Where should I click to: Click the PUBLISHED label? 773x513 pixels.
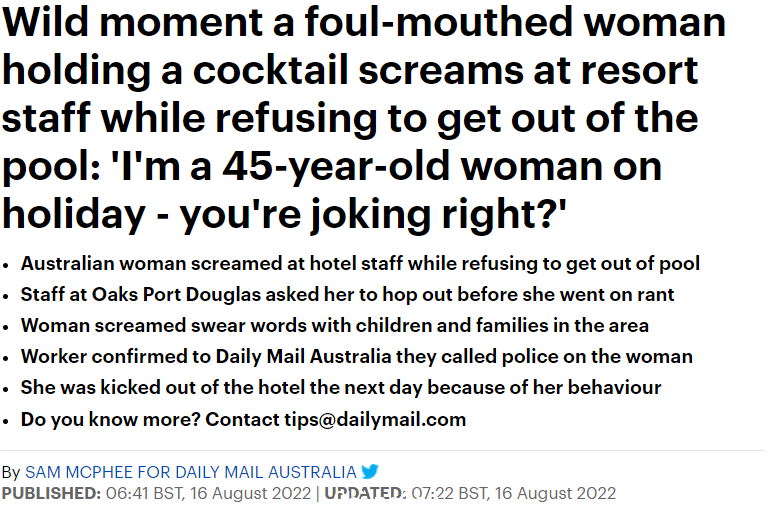tap(51, 493)
